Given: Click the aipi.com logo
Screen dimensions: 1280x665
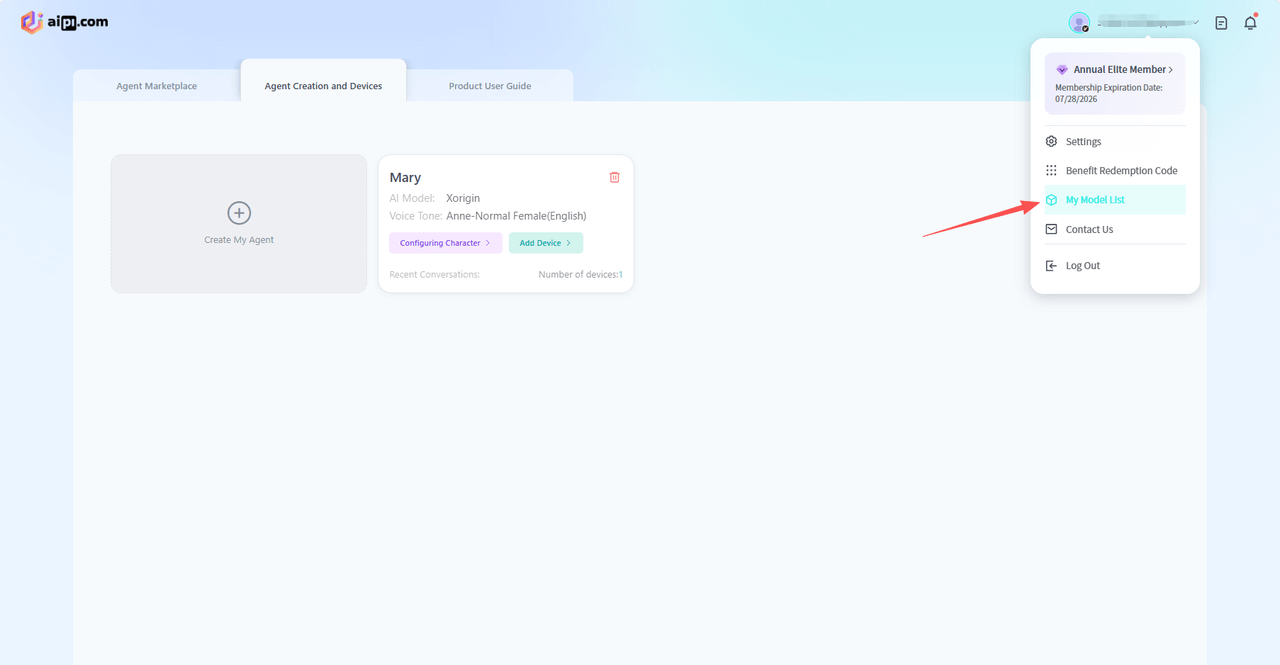Looking at the screenshot, I should [x=64, y=22].
